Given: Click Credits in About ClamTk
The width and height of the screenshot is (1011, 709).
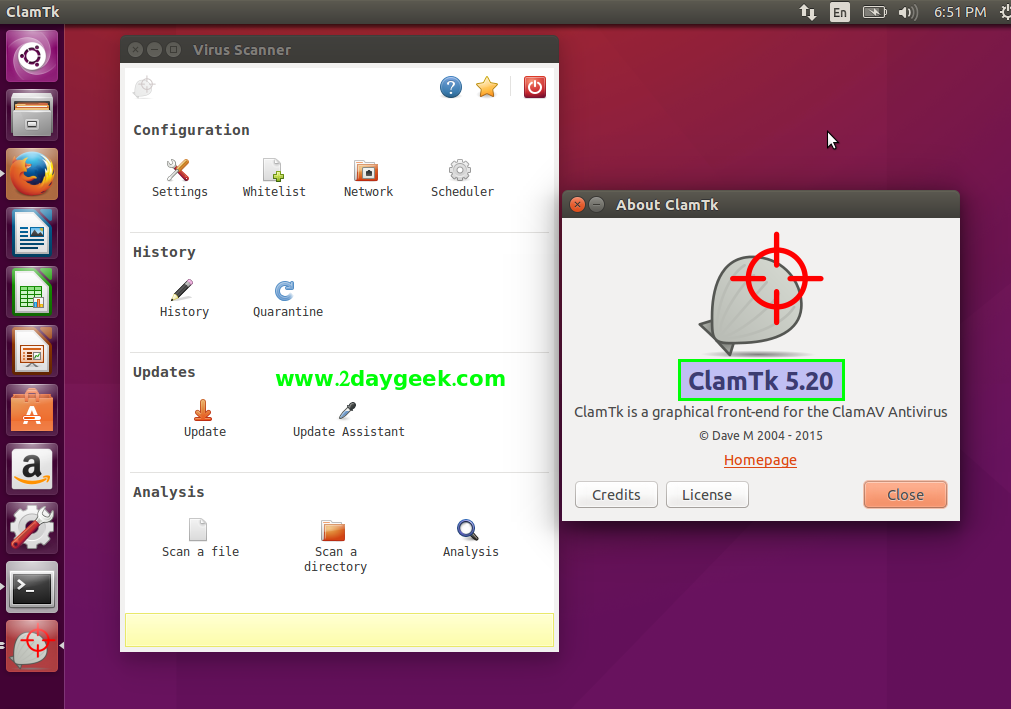Looking at the screenshot, I should 616,494.
